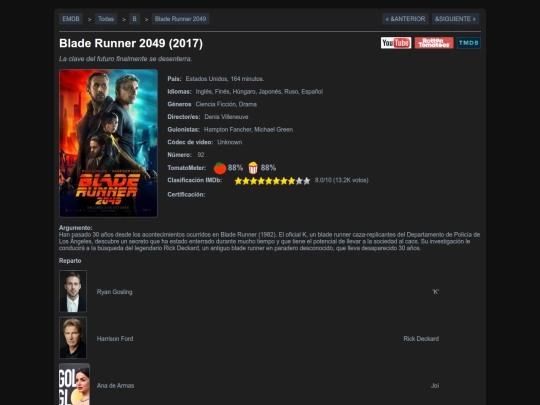
Task: Select the Ana de Armas cast name
Action: [115, 385]
